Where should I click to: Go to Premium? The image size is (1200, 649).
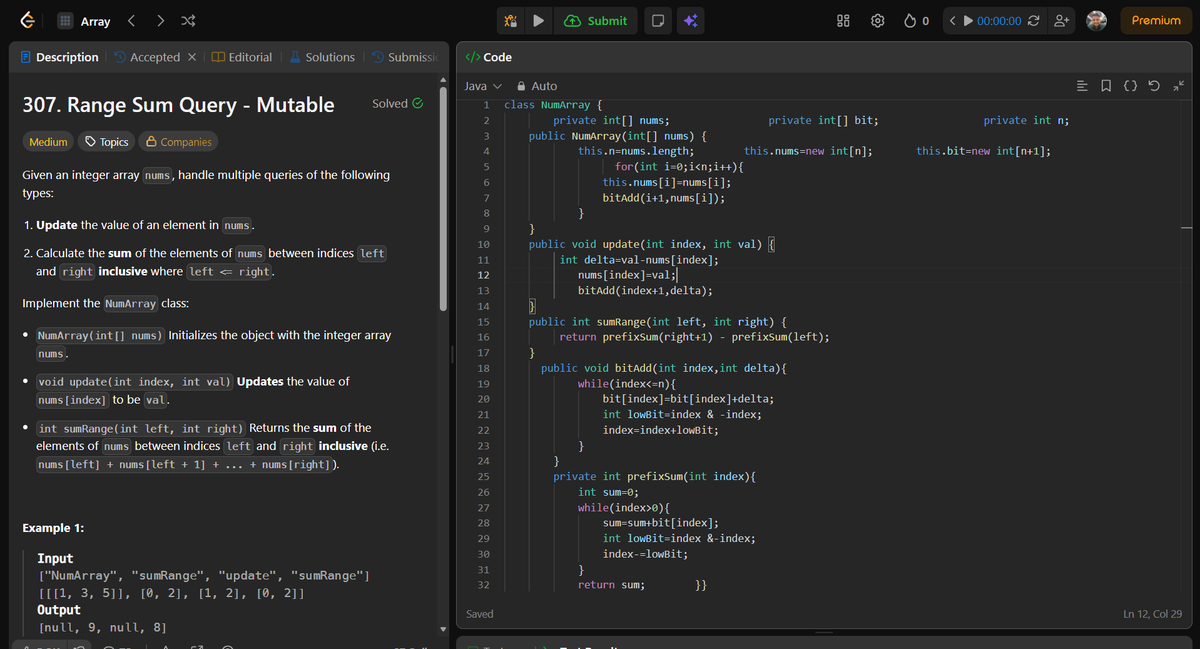[x=1156, y=21]
